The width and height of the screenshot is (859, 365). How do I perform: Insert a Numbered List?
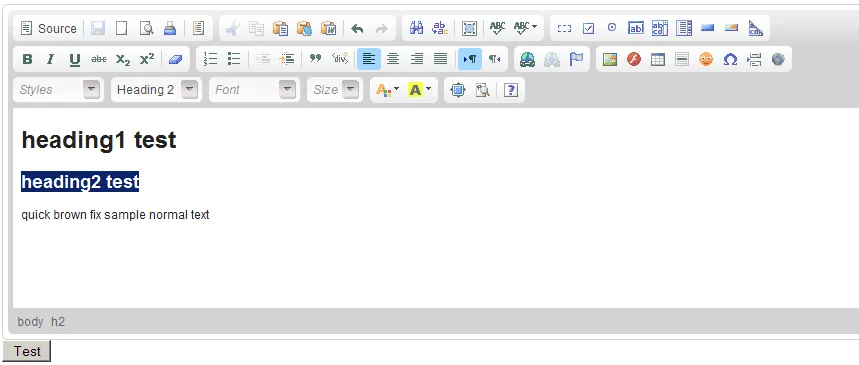pyautogui.click(x=210, y=59)
